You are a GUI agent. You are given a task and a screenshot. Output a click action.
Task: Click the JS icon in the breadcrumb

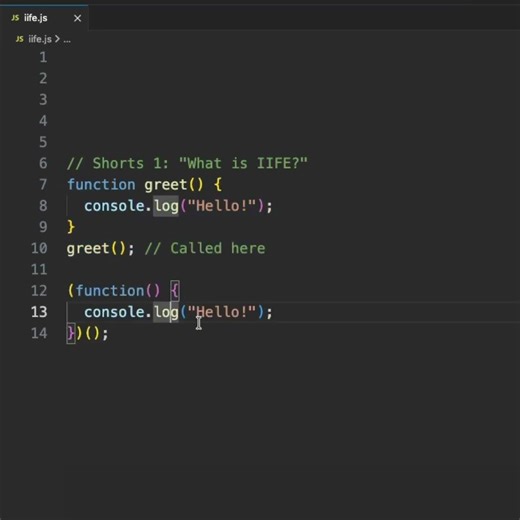(x=20, y=39)
